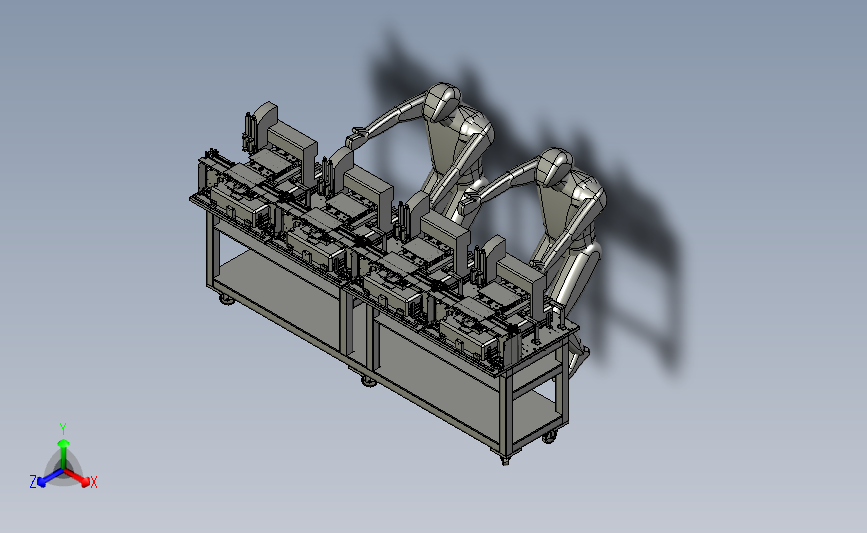Select the head of the left mannequin
Viewport: 867px width, 533px height.
pos(443,102)
